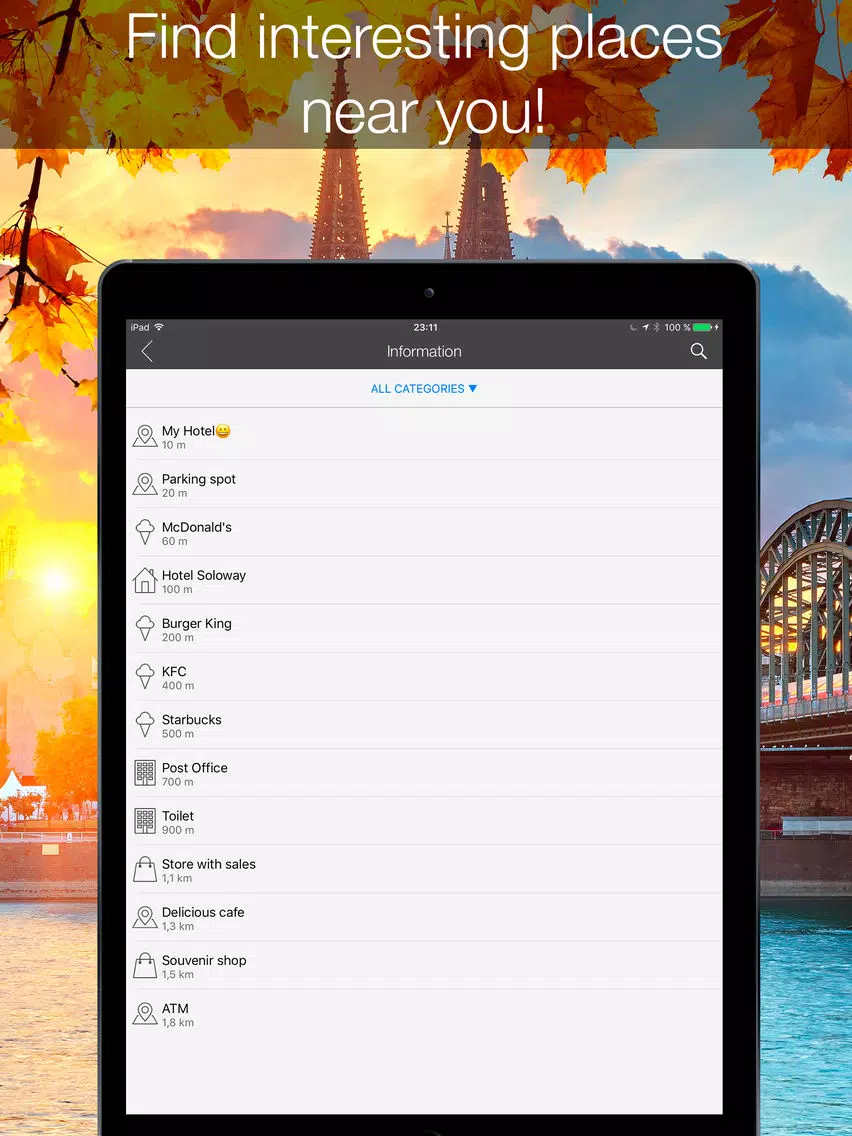Screen dimensions: 852x1136
Task: Open the Delicious cafe entry
Action: 424,917
